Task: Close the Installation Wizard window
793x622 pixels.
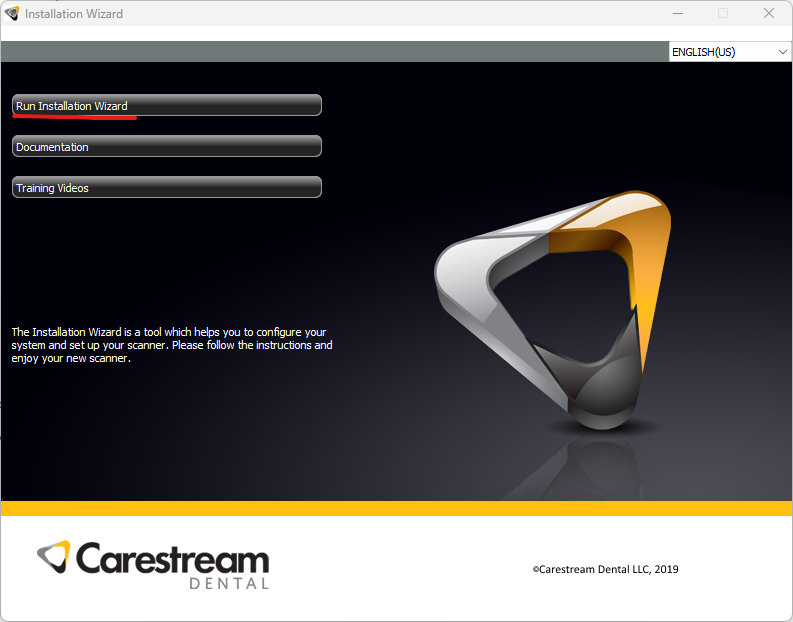Action: click(x=768, y=14)
